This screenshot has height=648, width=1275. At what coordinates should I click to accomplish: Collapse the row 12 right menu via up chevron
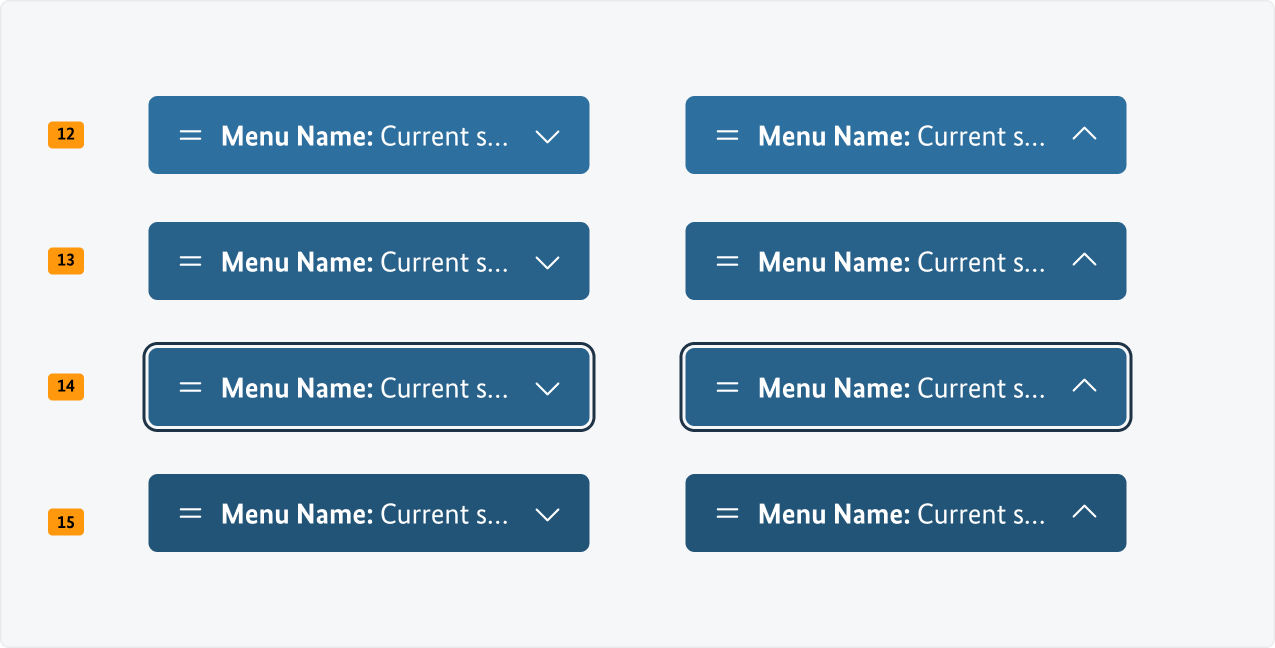(1084, 134)
